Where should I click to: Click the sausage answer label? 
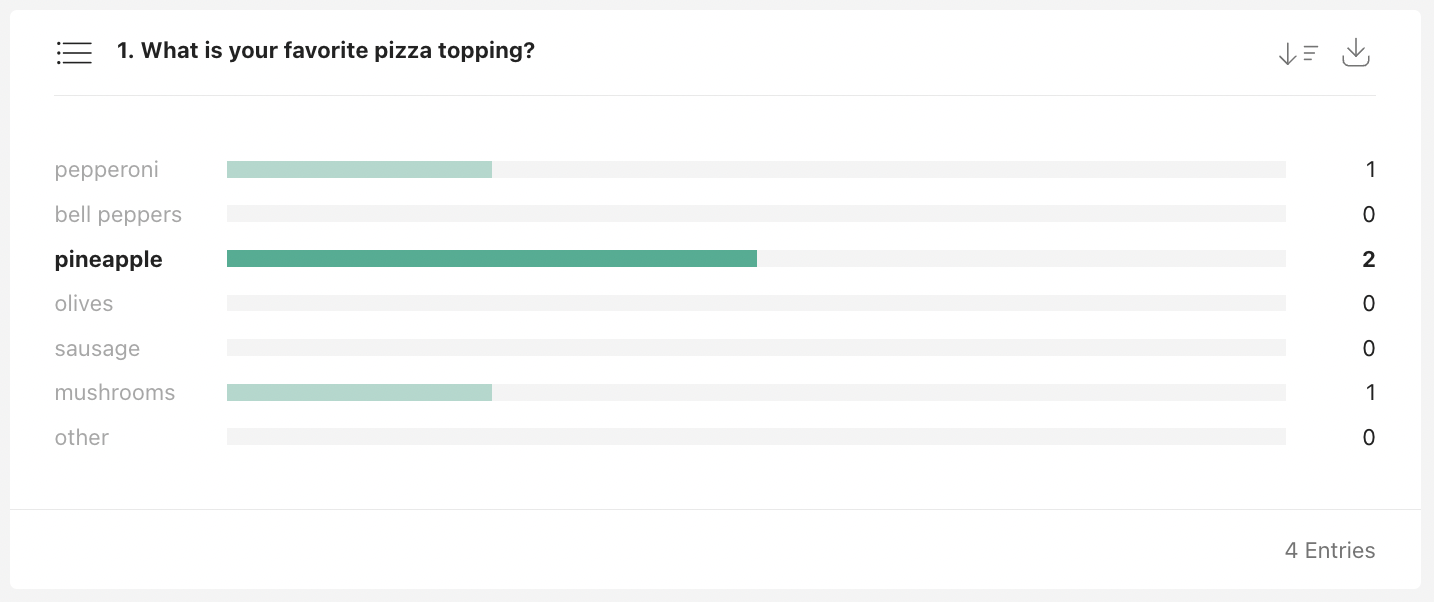pos(97,349)
